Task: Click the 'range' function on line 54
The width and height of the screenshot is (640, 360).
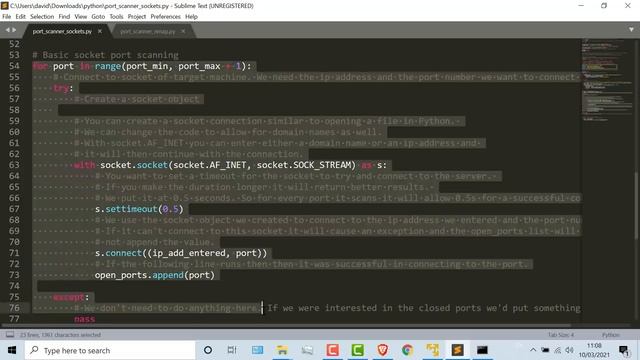Action: point(108,66)
